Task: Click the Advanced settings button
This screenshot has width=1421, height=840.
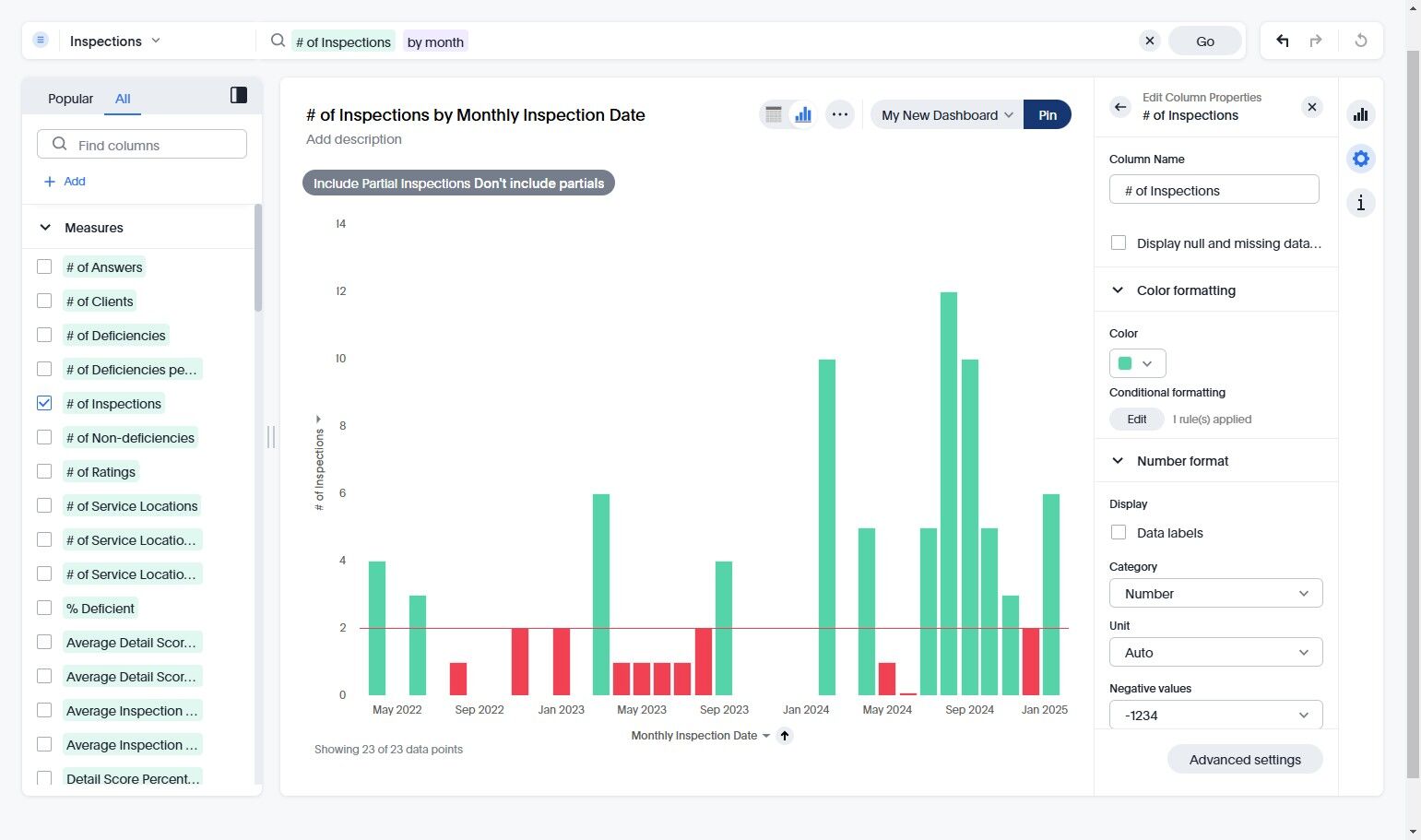Action: pos(1245,760)
